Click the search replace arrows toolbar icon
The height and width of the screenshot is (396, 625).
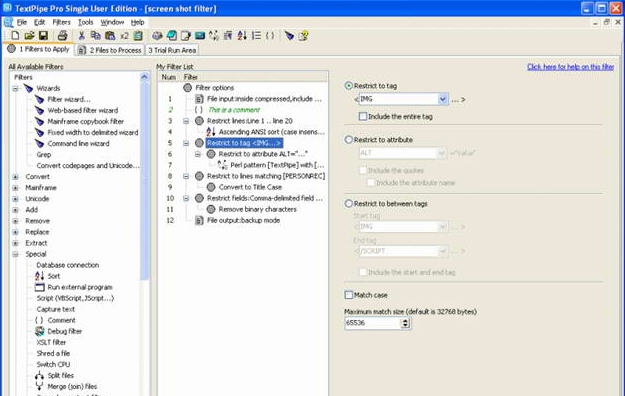click(x=214, y=35)
